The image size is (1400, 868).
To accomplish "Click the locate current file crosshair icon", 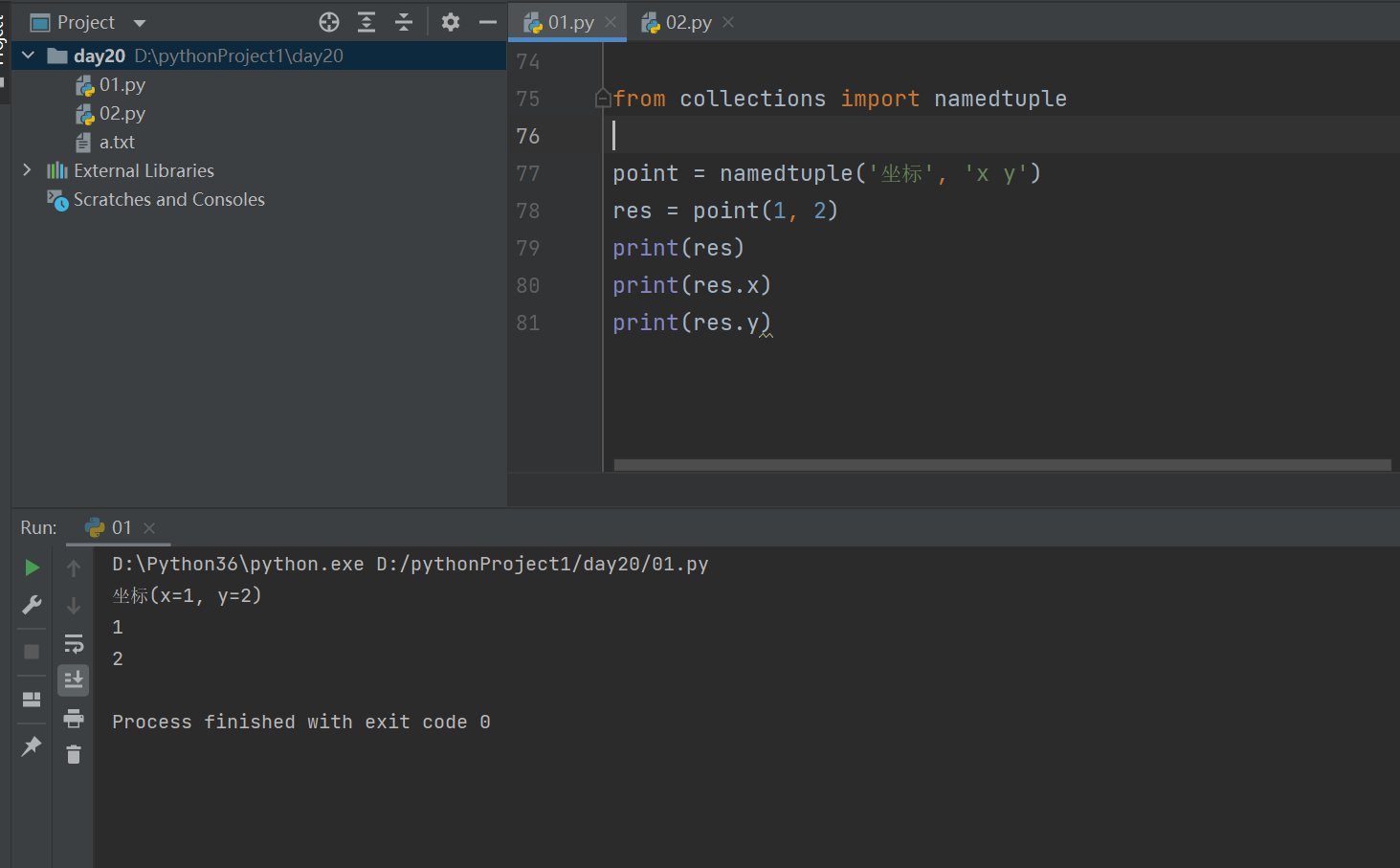I will pyautogui.click(x=329, y=22).
